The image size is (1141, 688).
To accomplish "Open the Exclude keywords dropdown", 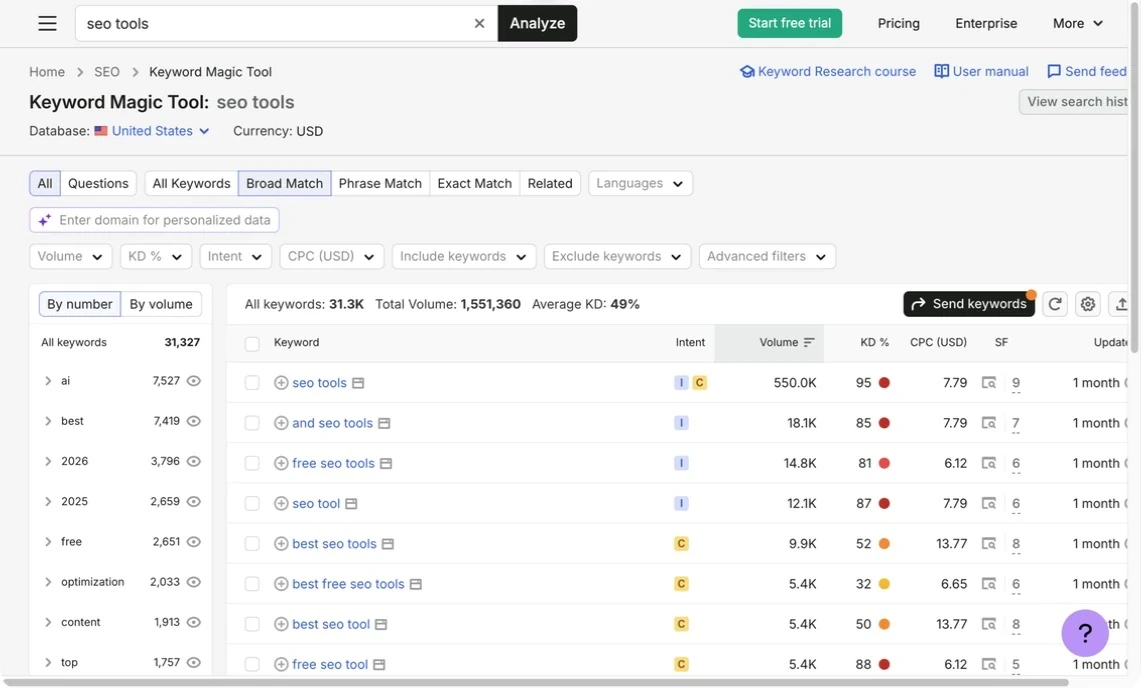I will pos(617,256).
